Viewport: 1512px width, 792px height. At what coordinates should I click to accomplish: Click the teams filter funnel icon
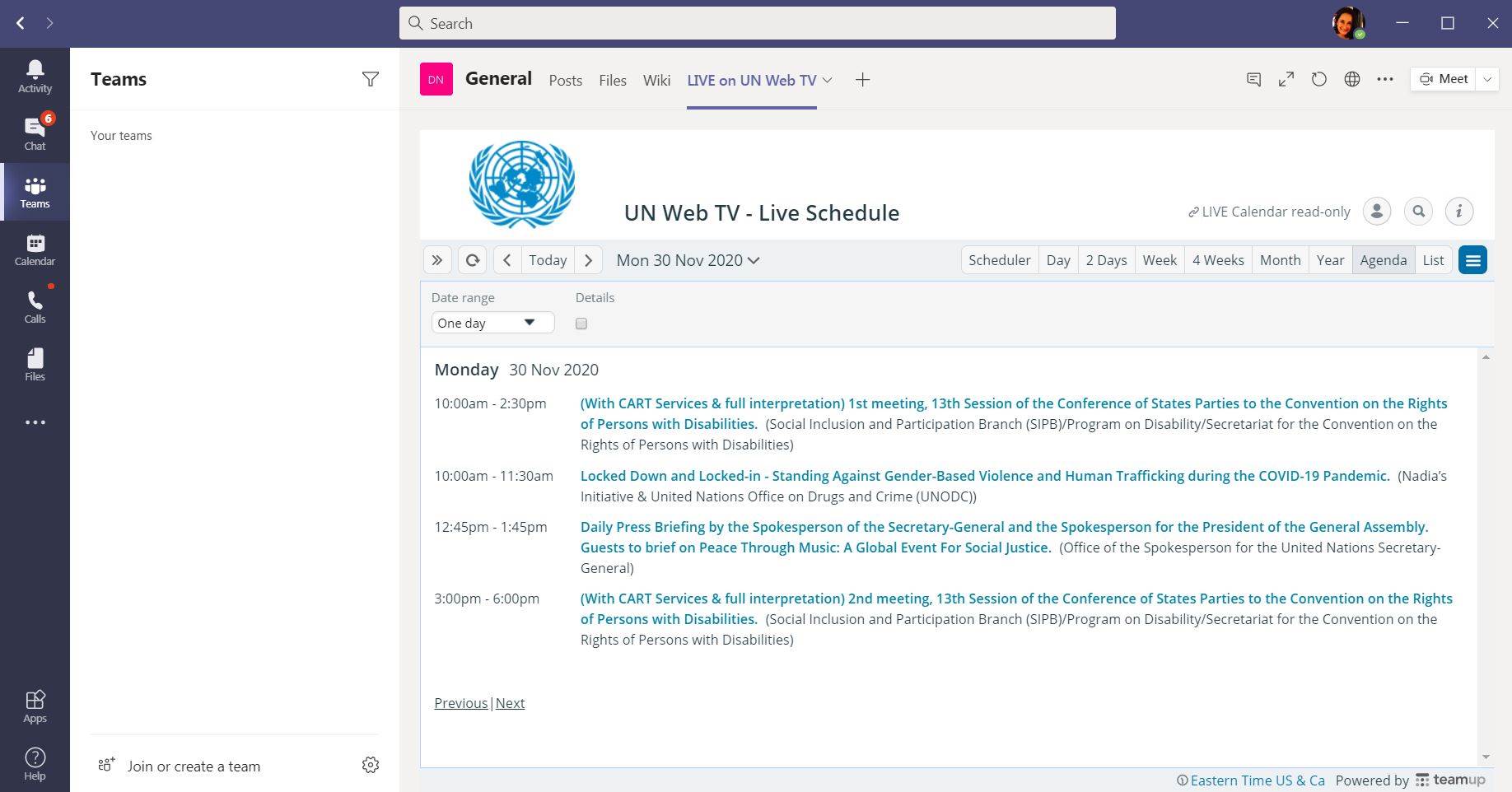tap(371, 79)
